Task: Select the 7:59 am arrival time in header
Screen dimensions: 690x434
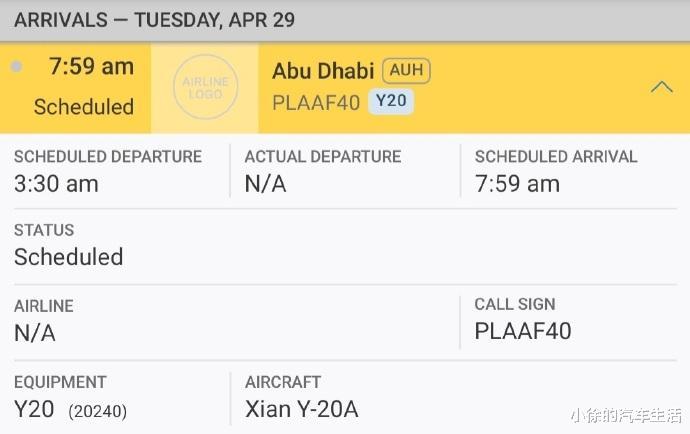Action: coord(92,66)
